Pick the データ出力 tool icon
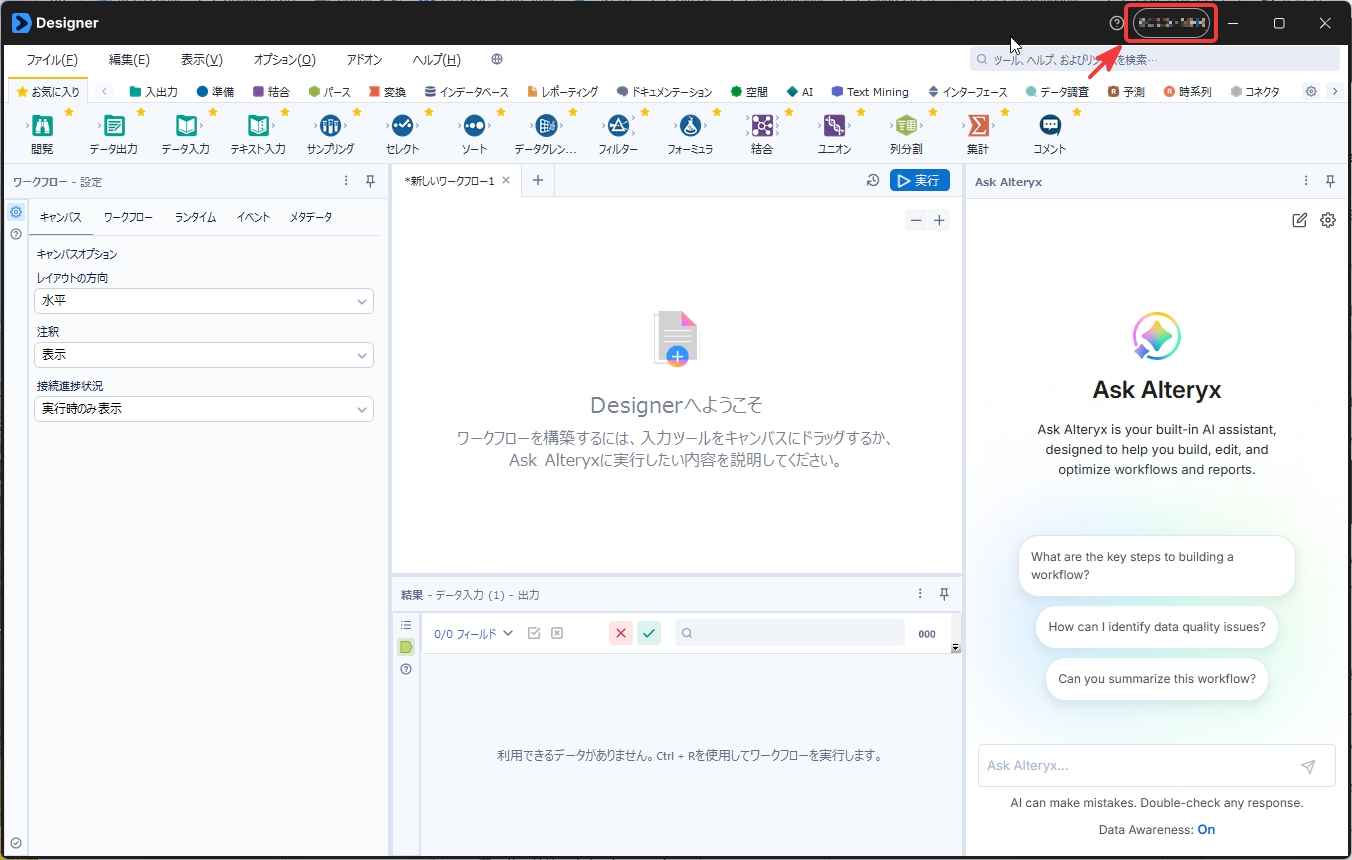The width and height of the screenshot is (1352, 860). click(114, 126)
